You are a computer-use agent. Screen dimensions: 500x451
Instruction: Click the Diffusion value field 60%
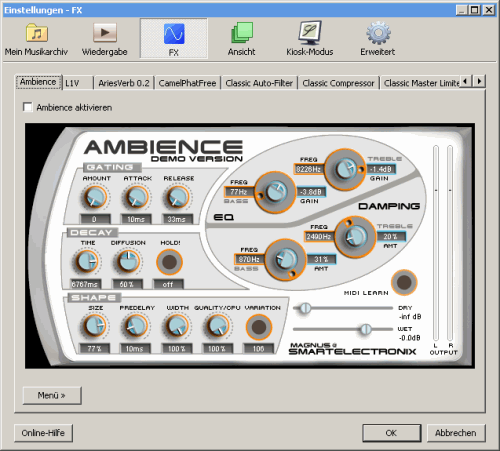coord(127,284)
